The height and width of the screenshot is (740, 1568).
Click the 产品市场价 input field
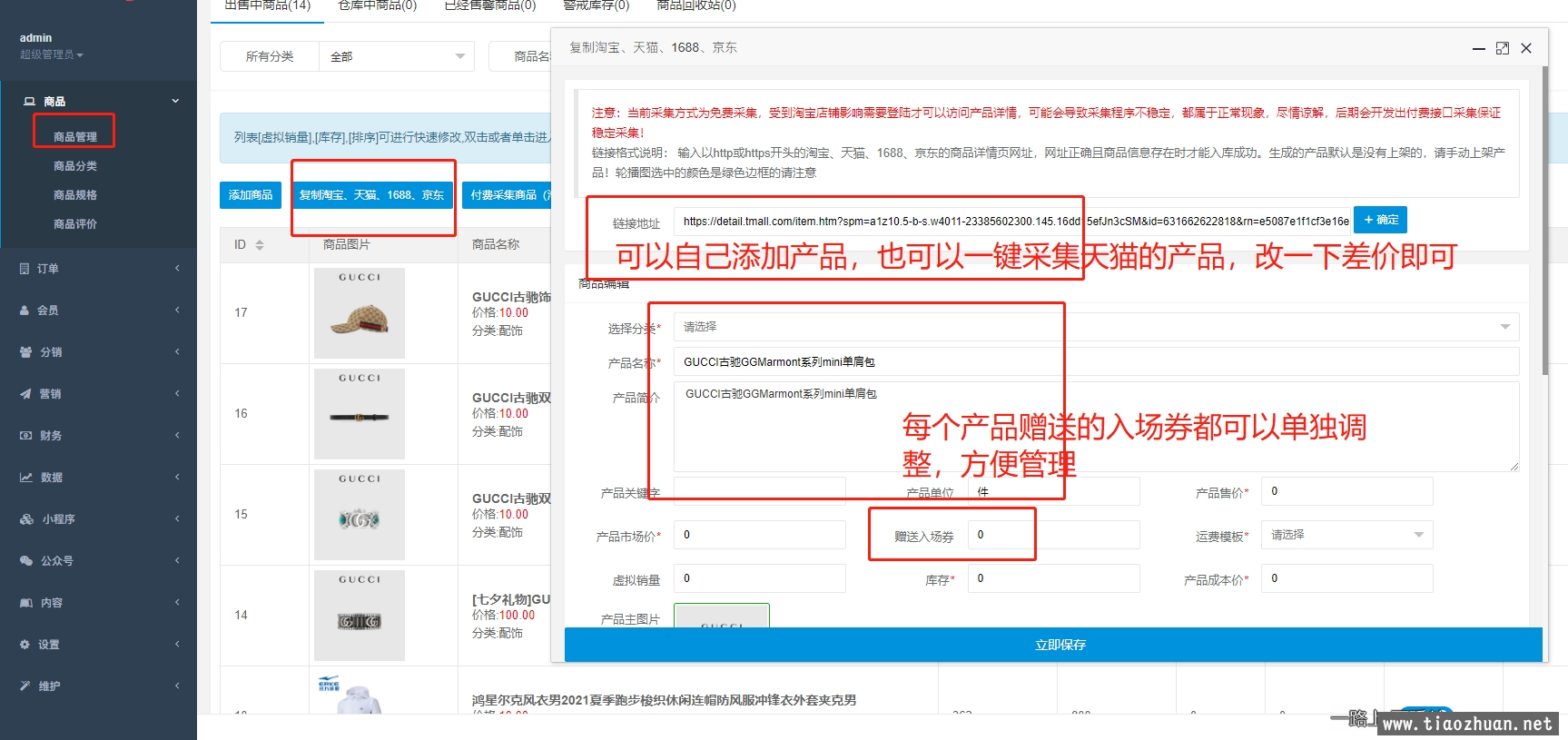[x=759, y=535]
